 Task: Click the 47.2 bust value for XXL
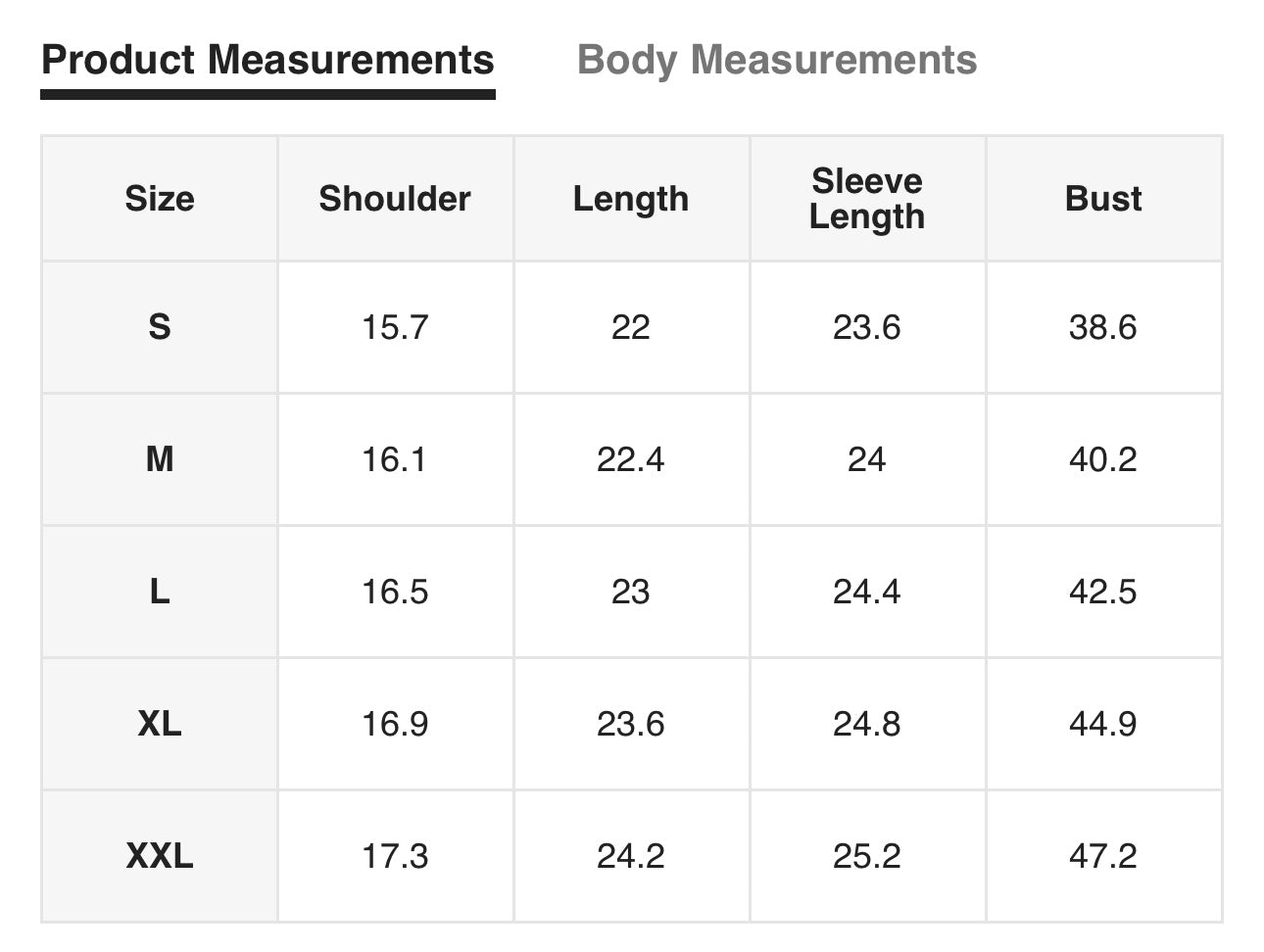pyautogui.click(x=1103, y=856)
